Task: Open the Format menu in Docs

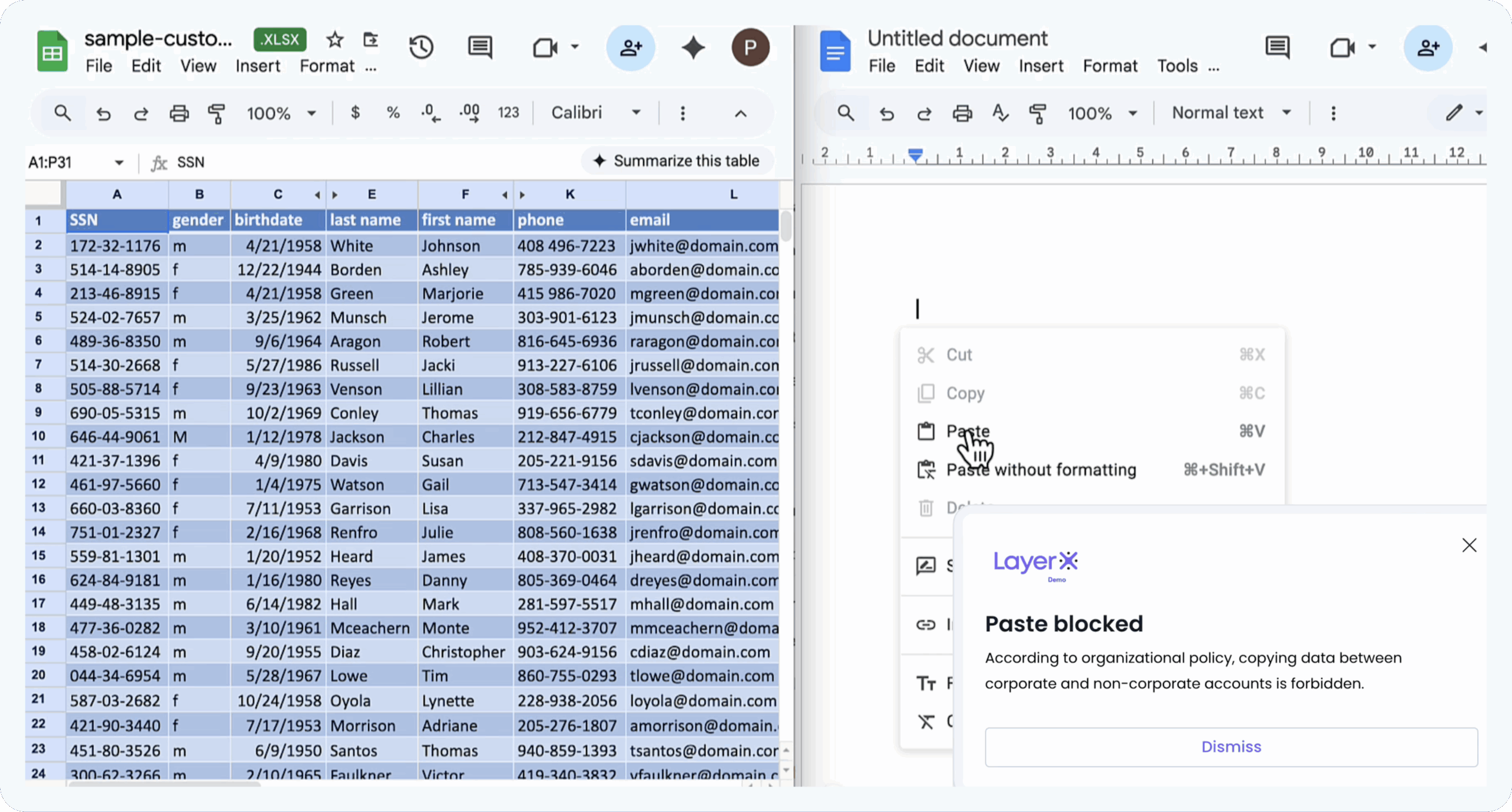Action: click(x=1109, y=66)
